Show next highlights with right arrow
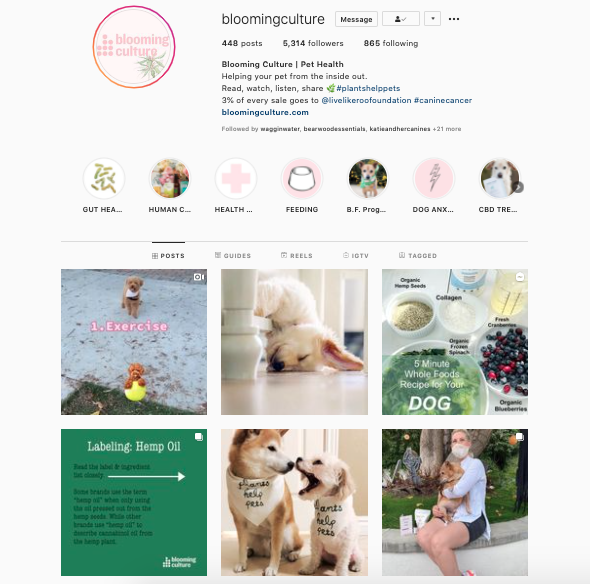This screenshot has height=584, width=590. (518, 187)
